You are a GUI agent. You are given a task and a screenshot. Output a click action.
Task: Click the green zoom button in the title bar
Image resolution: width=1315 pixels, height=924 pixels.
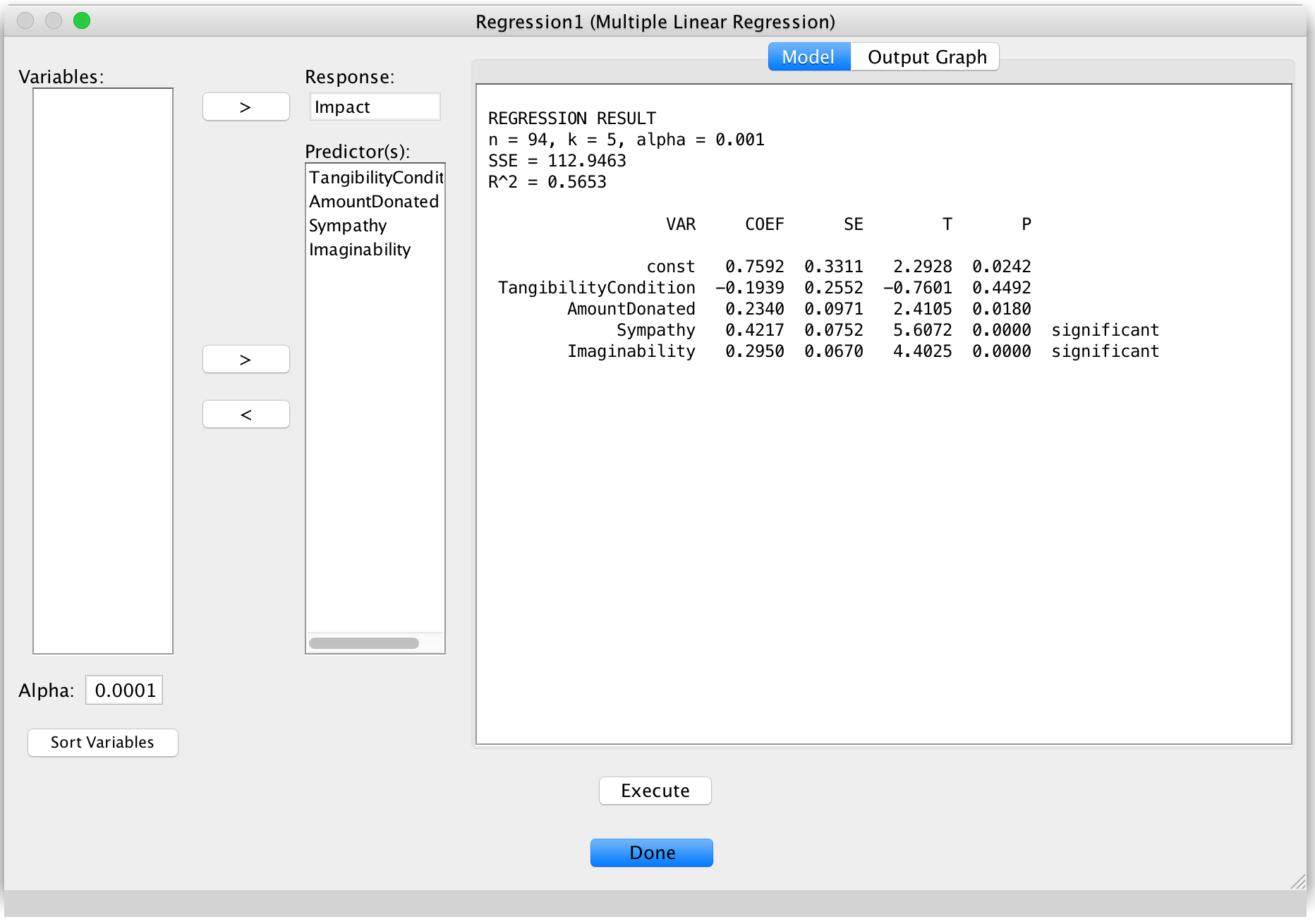click(x=82, y=21)
